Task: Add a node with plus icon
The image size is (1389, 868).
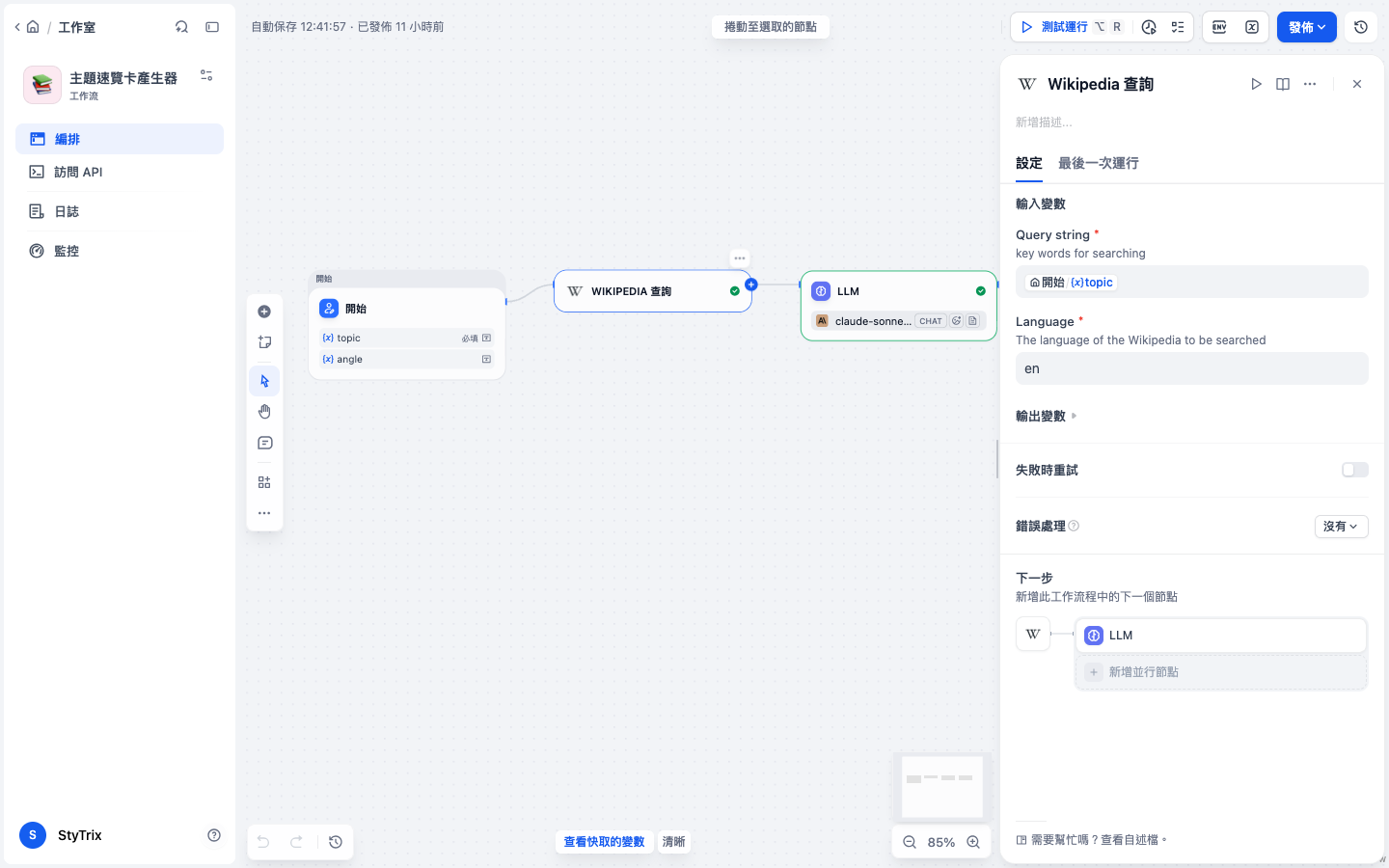Action: [x=264, y=312]
